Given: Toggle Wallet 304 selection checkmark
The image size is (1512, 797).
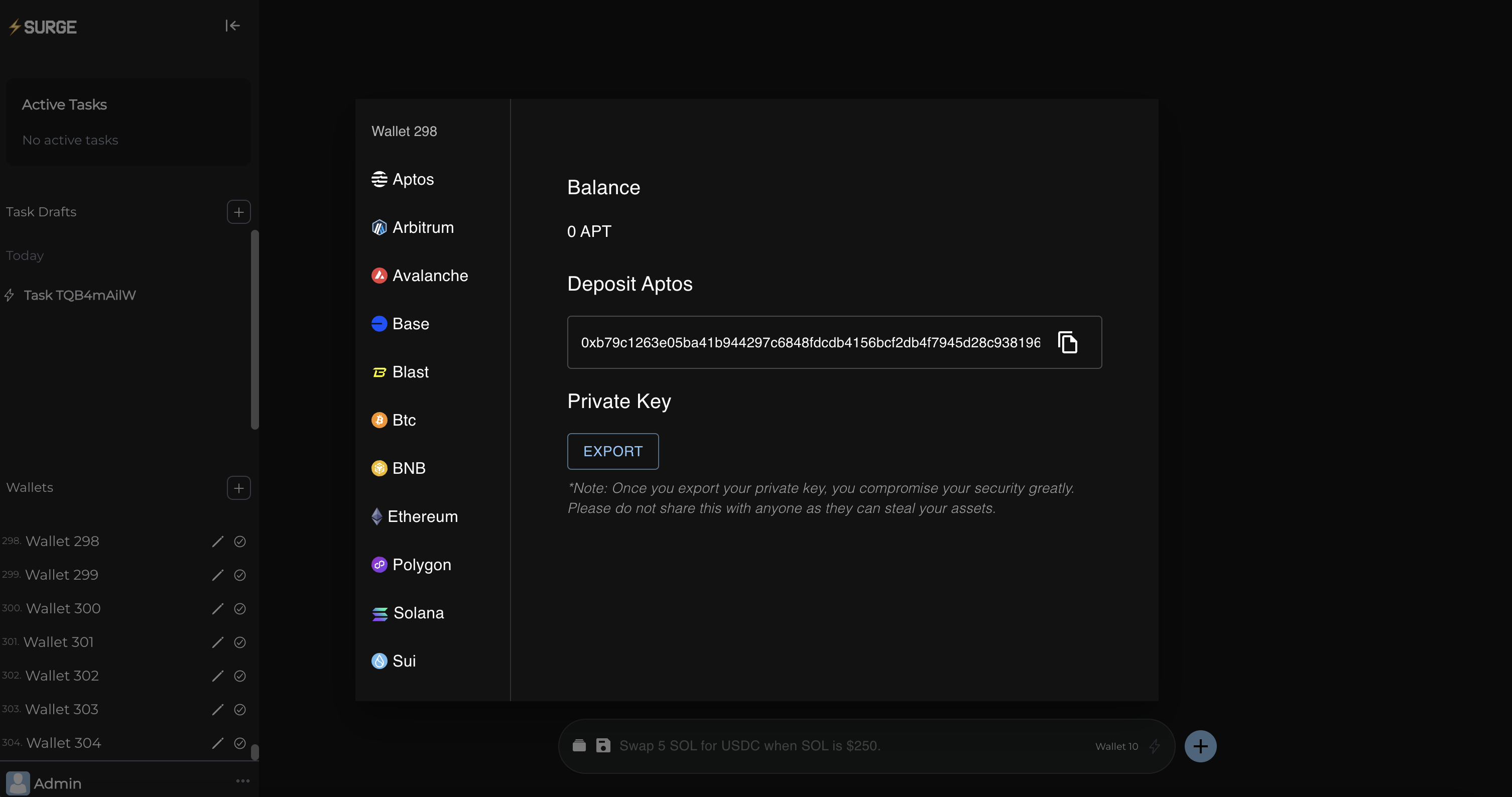Looking at the screenshot, I should coord(239,743).
